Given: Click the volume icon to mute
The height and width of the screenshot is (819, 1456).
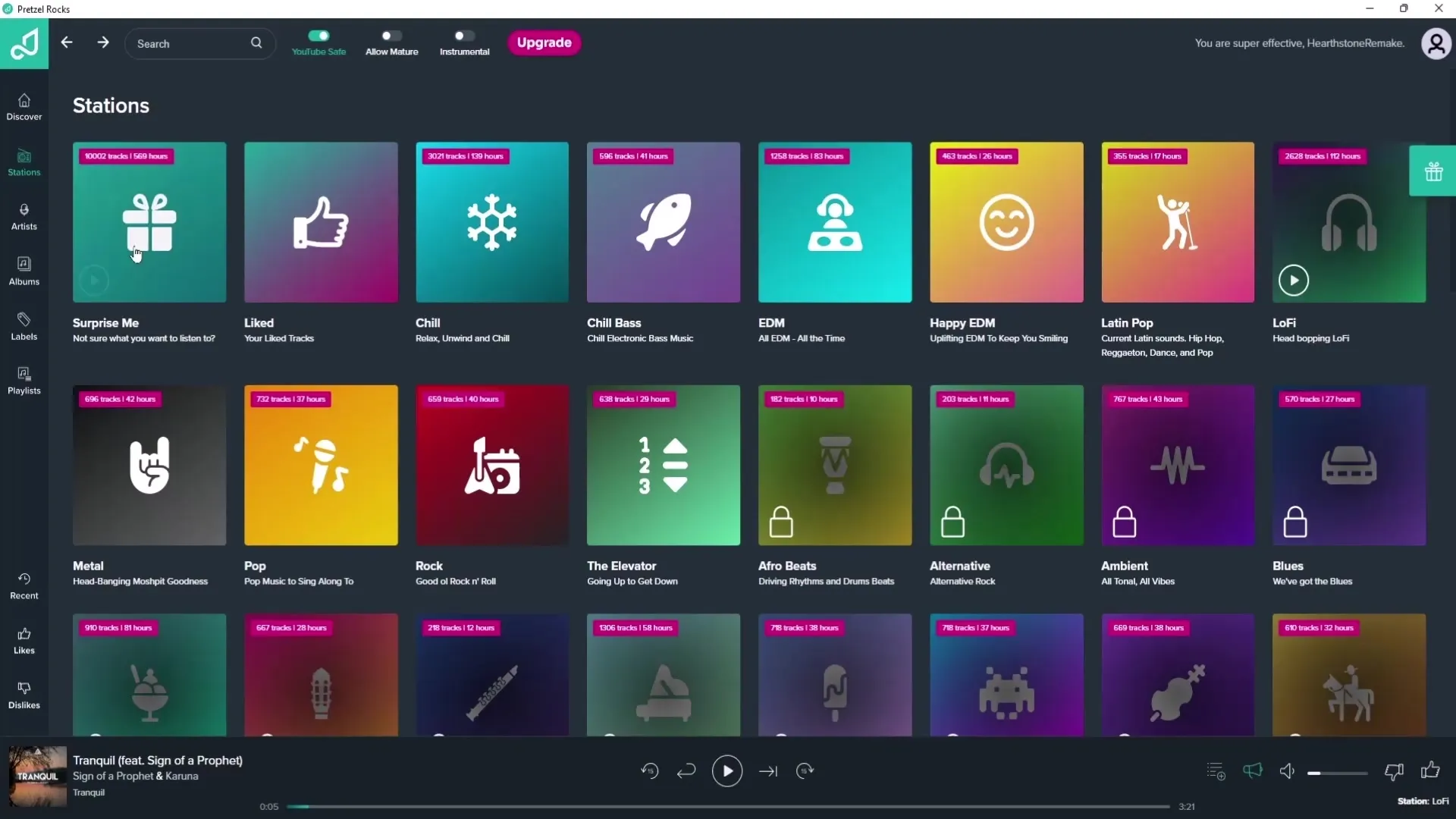Looking at the screenshot, I should (1287, 771).
